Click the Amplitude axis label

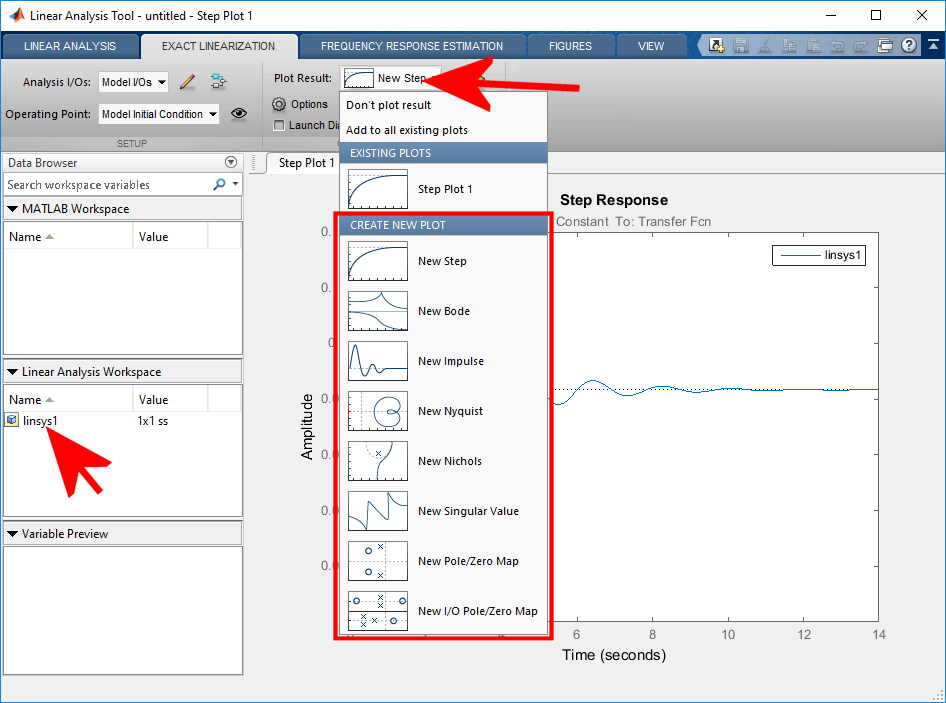(306, 427)
